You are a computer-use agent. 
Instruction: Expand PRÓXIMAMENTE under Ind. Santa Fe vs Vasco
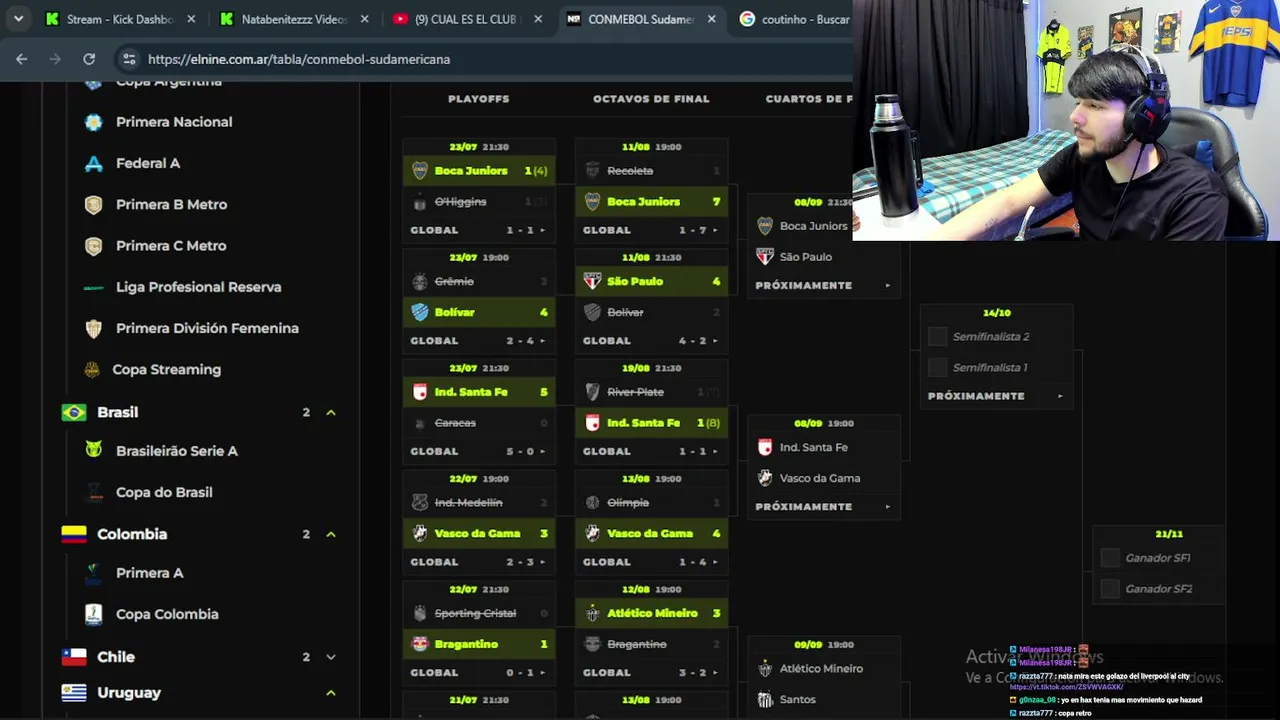[x=824, y=507]
